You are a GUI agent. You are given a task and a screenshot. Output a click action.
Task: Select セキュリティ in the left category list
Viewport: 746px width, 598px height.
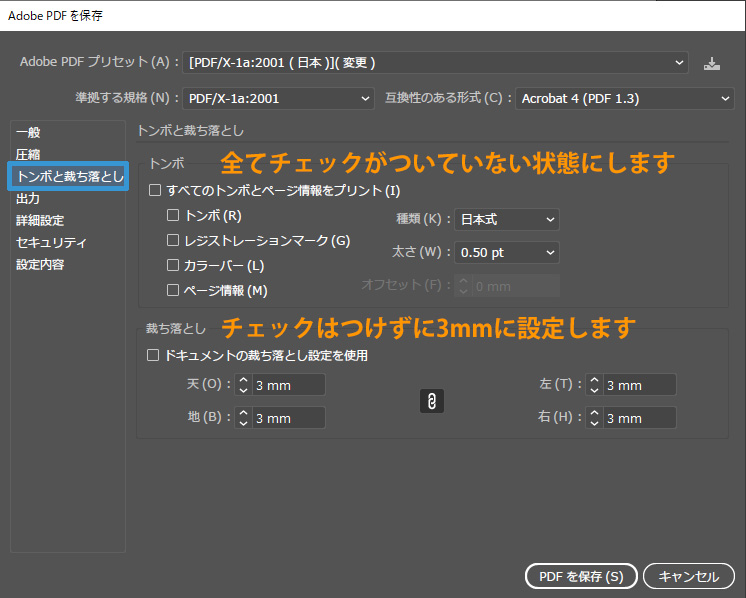[x=51, y=242]
